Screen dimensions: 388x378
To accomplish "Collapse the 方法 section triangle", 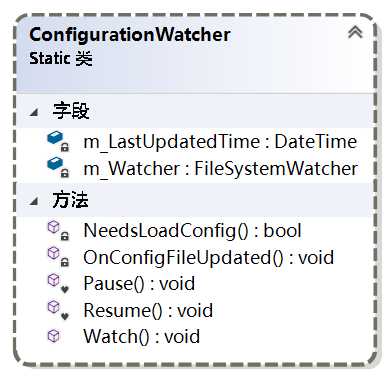I will pyautogui.click(x=34, y=201).
